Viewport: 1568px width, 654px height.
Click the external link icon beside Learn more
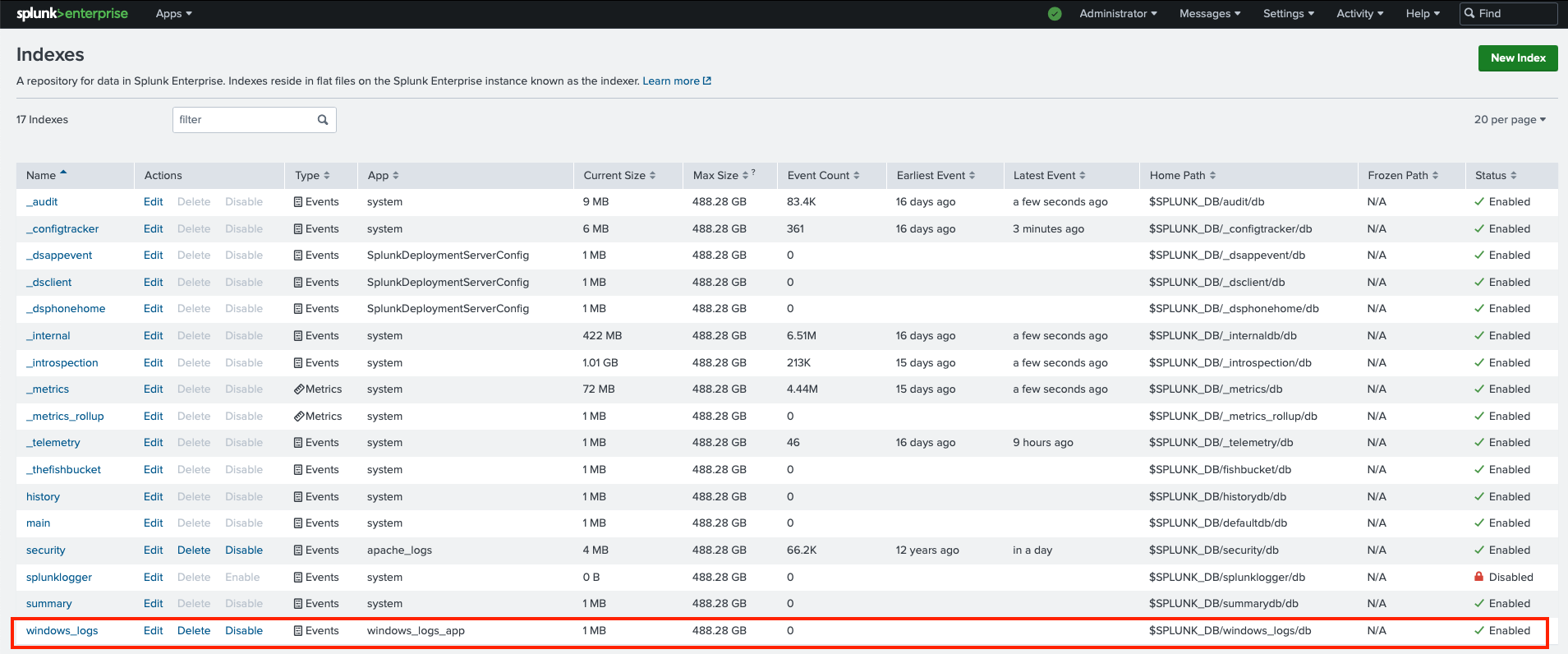[707, 81]
